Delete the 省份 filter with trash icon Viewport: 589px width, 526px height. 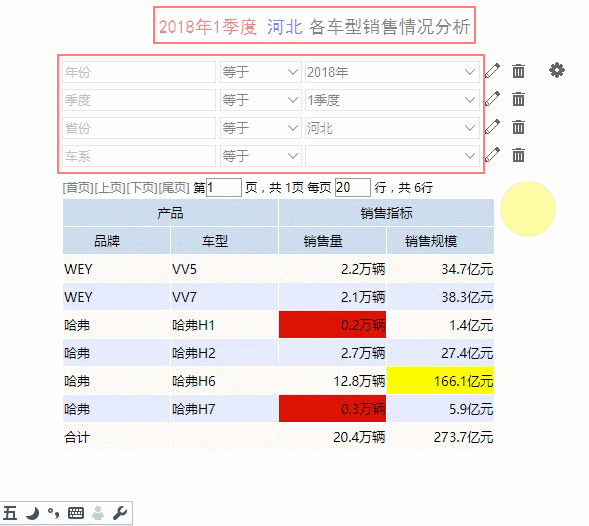point(518,127)
